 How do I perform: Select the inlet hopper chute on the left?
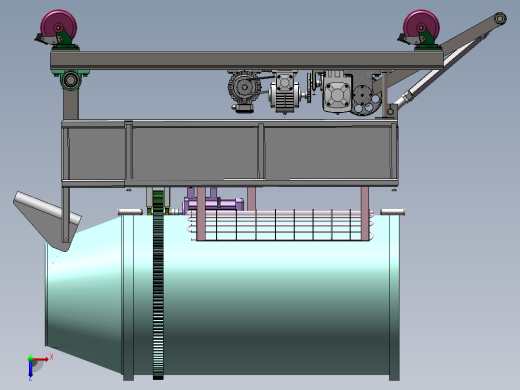pyautogui.click(x=47, y=221)
